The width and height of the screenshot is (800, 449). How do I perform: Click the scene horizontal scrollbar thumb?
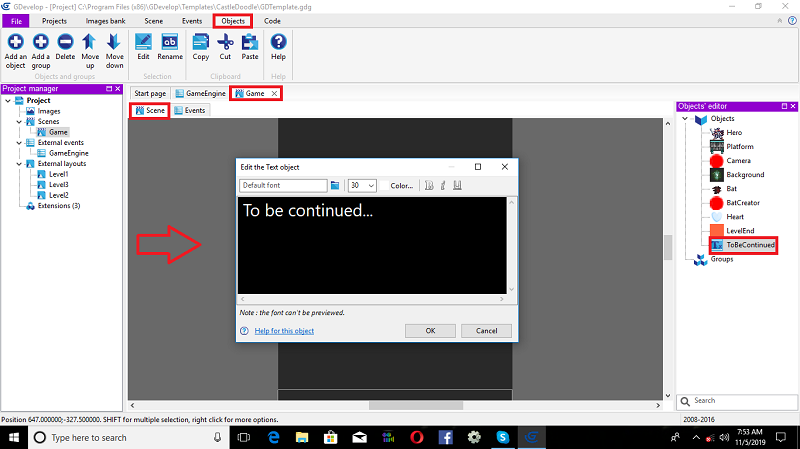click(x=416, y=406)
